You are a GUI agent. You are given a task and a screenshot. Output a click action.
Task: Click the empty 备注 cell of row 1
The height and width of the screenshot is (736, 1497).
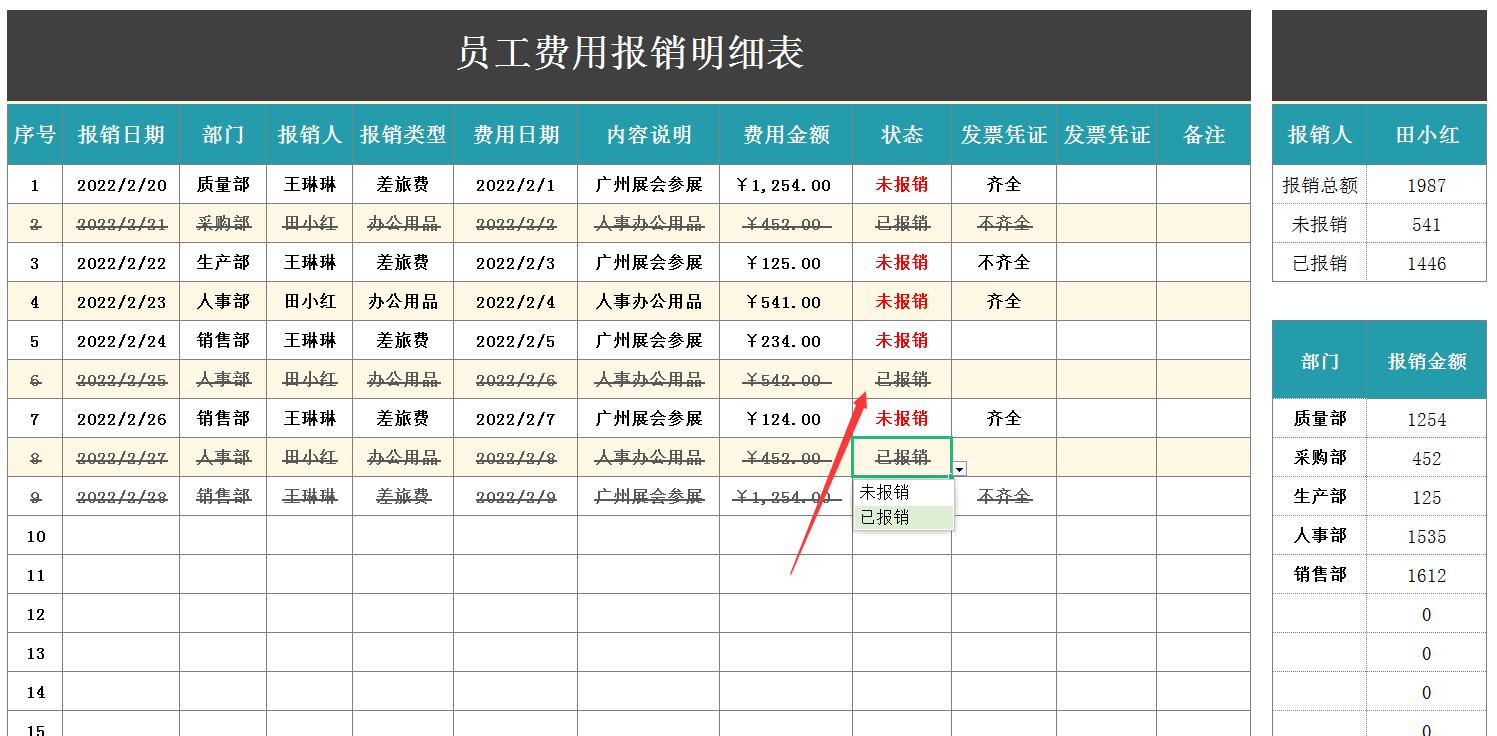pos(1203,184)
